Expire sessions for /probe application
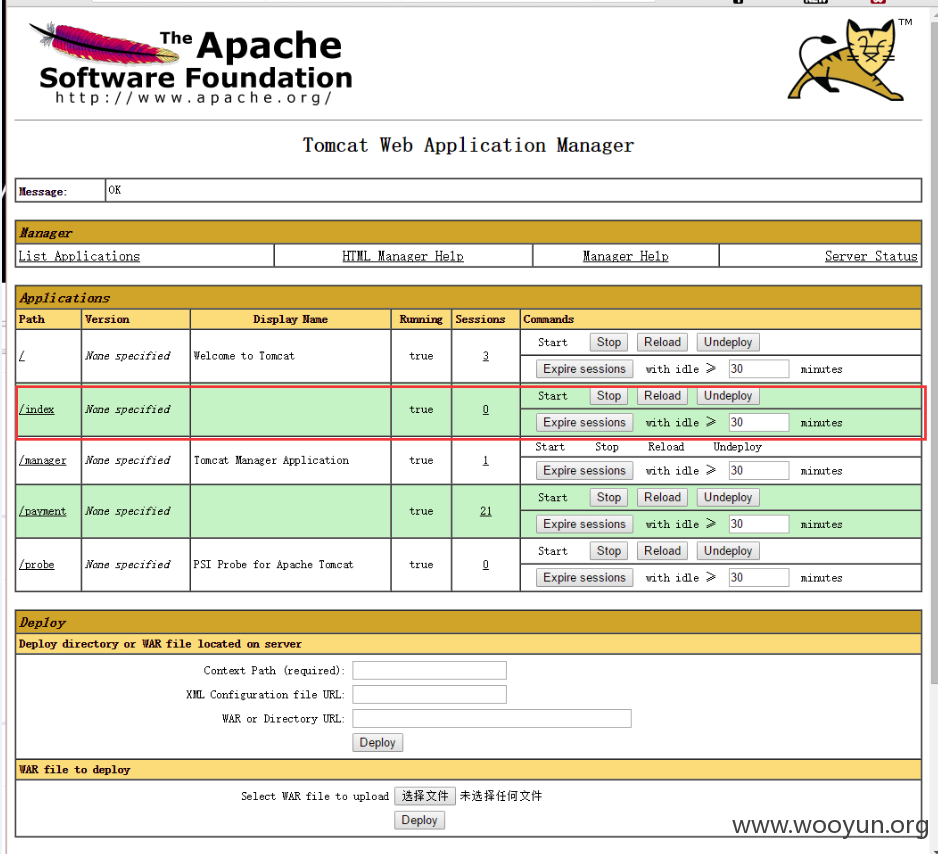This screenshot has height=854, width=938. tap(584, 578)
